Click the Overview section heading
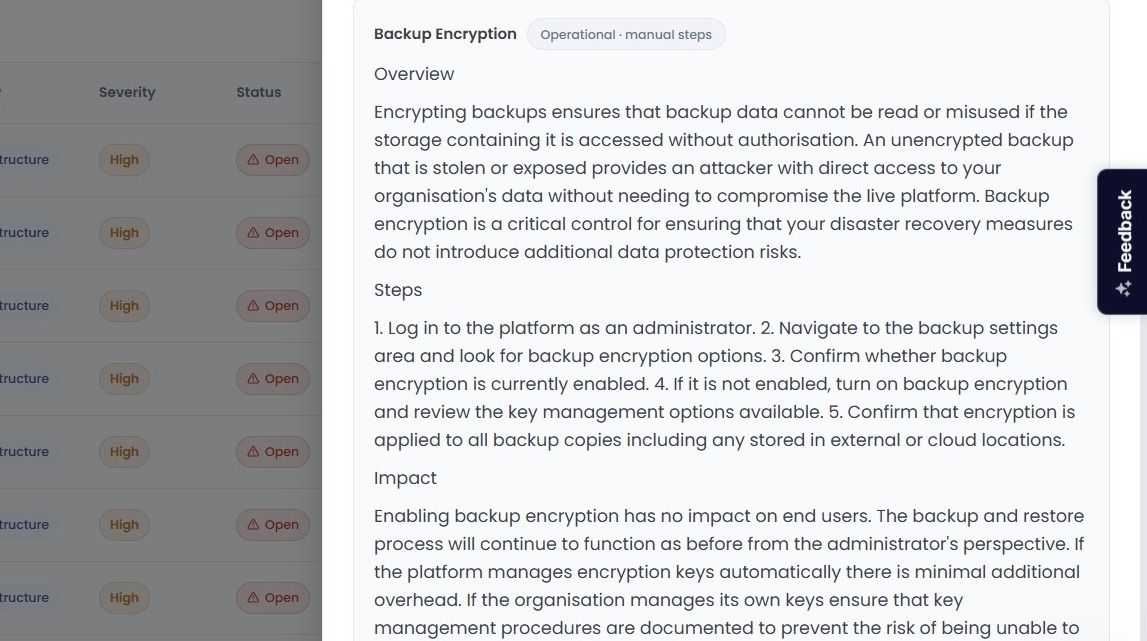Screen dimensions: 1147x641 (x=414, y=74)
